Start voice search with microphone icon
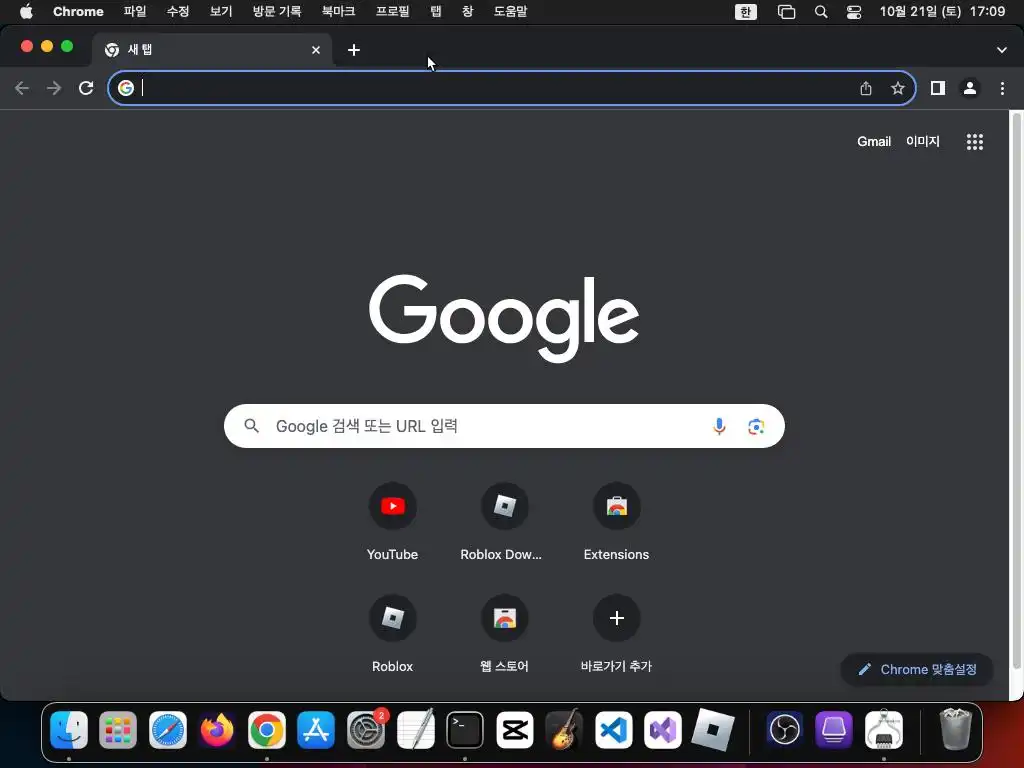Viewport: 1024px width, 768px height. (719, 426)
